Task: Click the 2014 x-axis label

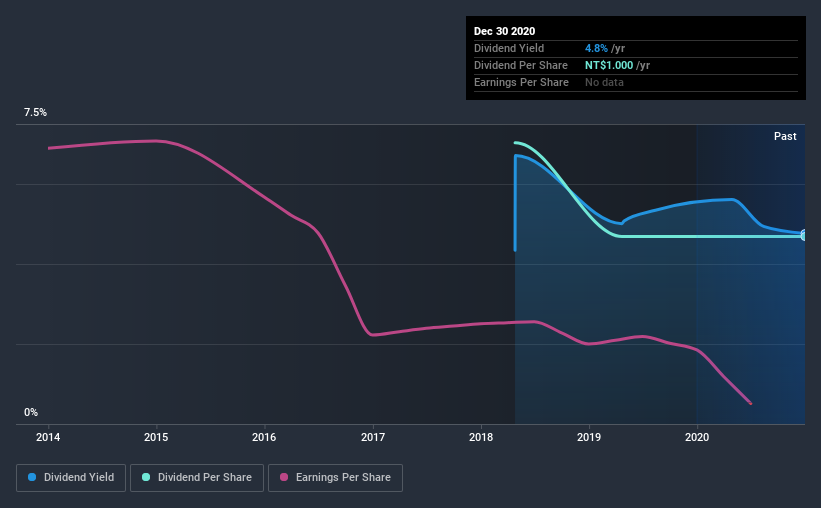Action: click(x=48, y=437)
